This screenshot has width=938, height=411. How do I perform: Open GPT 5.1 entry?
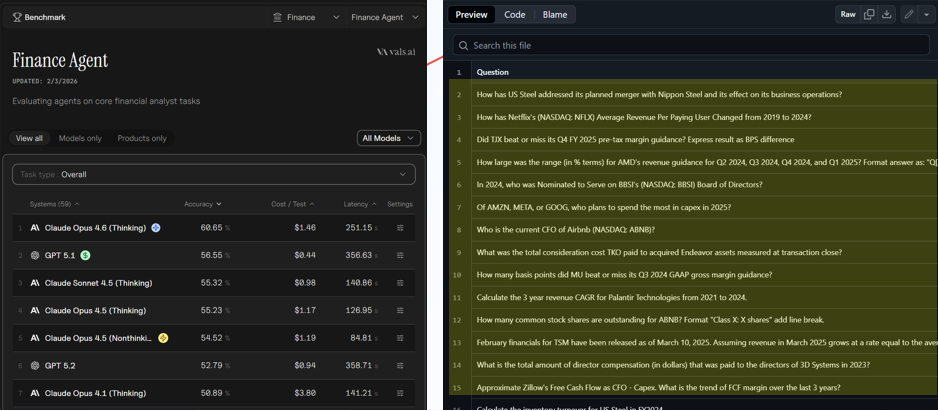coord(60,255)
